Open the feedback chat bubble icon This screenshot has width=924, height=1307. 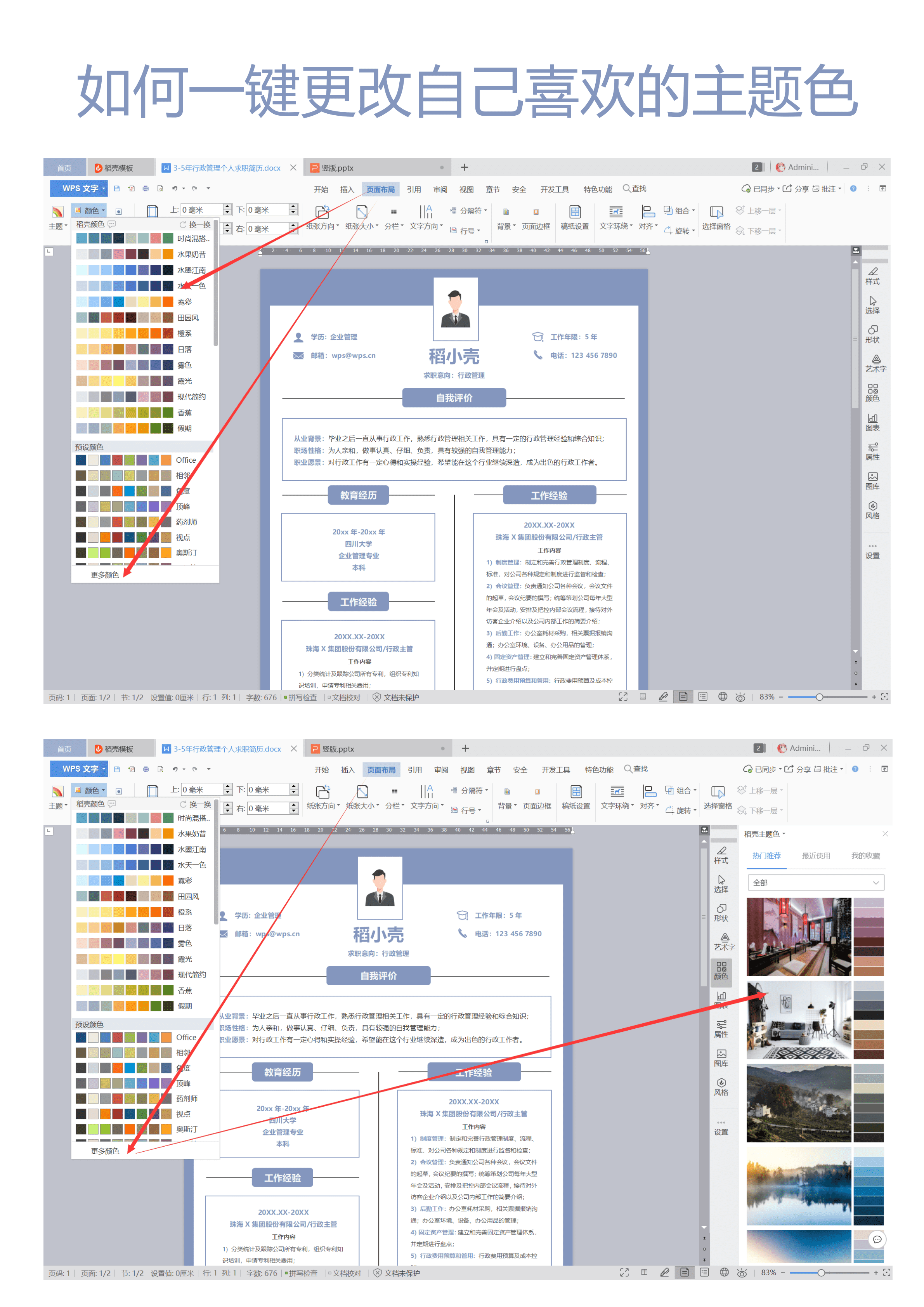click(877, 1239)
